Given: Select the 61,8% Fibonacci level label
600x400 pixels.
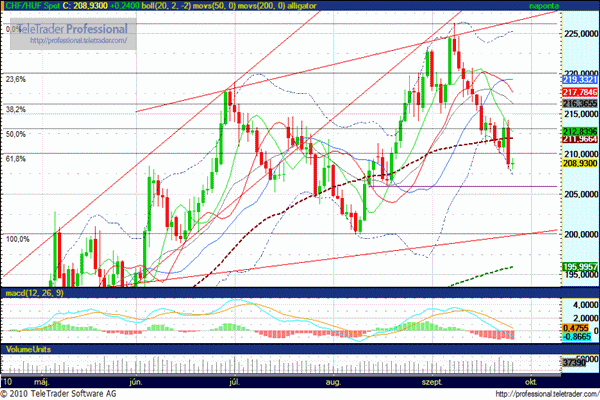Looking at the screenshot, I should coord(15,158).
